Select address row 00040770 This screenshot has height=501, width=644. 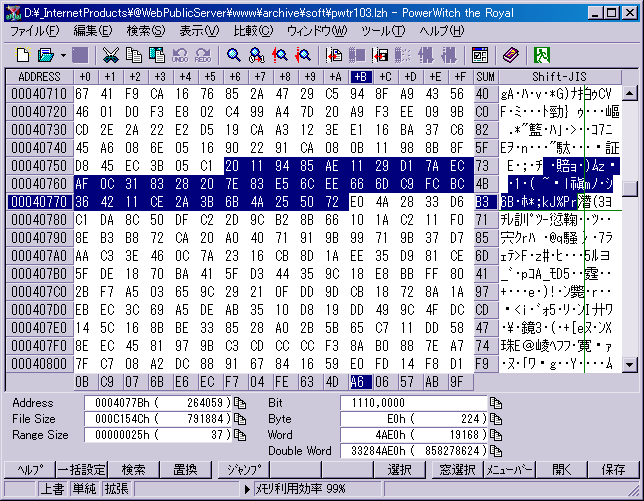[39, 202]
